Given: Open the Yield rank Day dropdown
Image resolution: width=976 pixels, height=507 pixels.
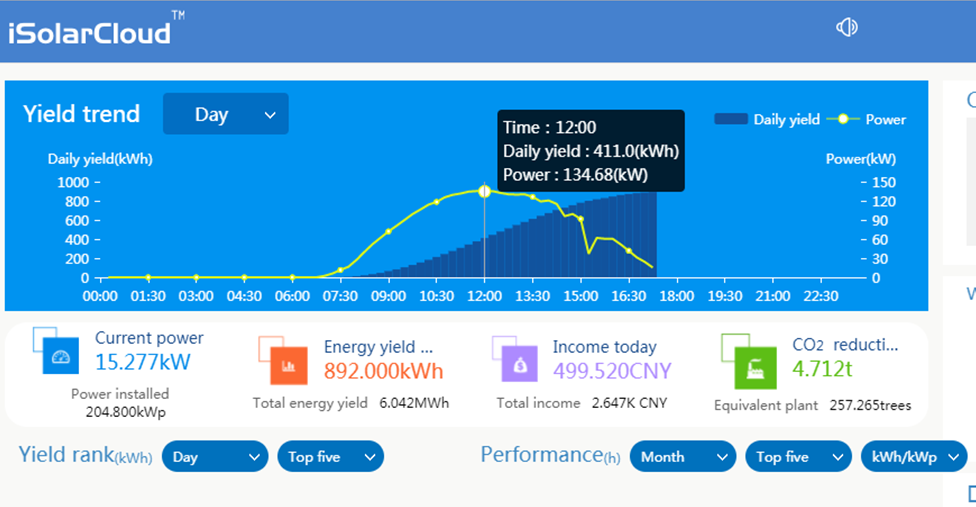Looking at the screenshot, I should coord(215,457).
